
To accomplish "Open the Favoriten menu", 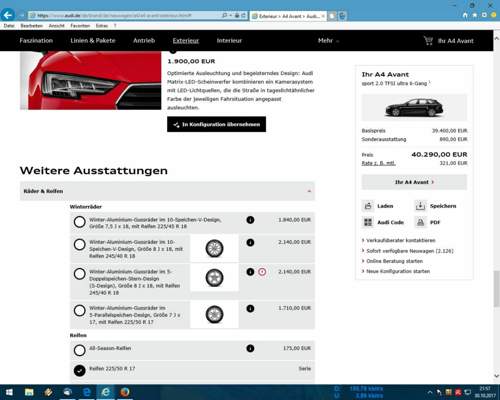I will [x=80, y=26].
